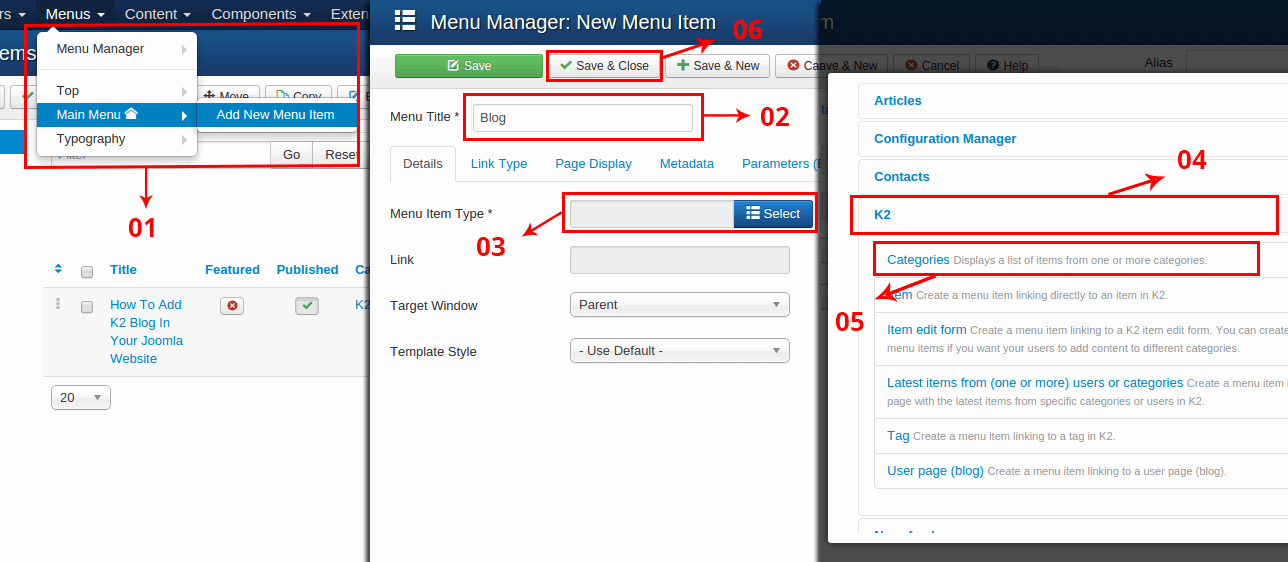Screen dimensions: 1288x562
Task: Click the Move toolbar button
Action: 227,97
